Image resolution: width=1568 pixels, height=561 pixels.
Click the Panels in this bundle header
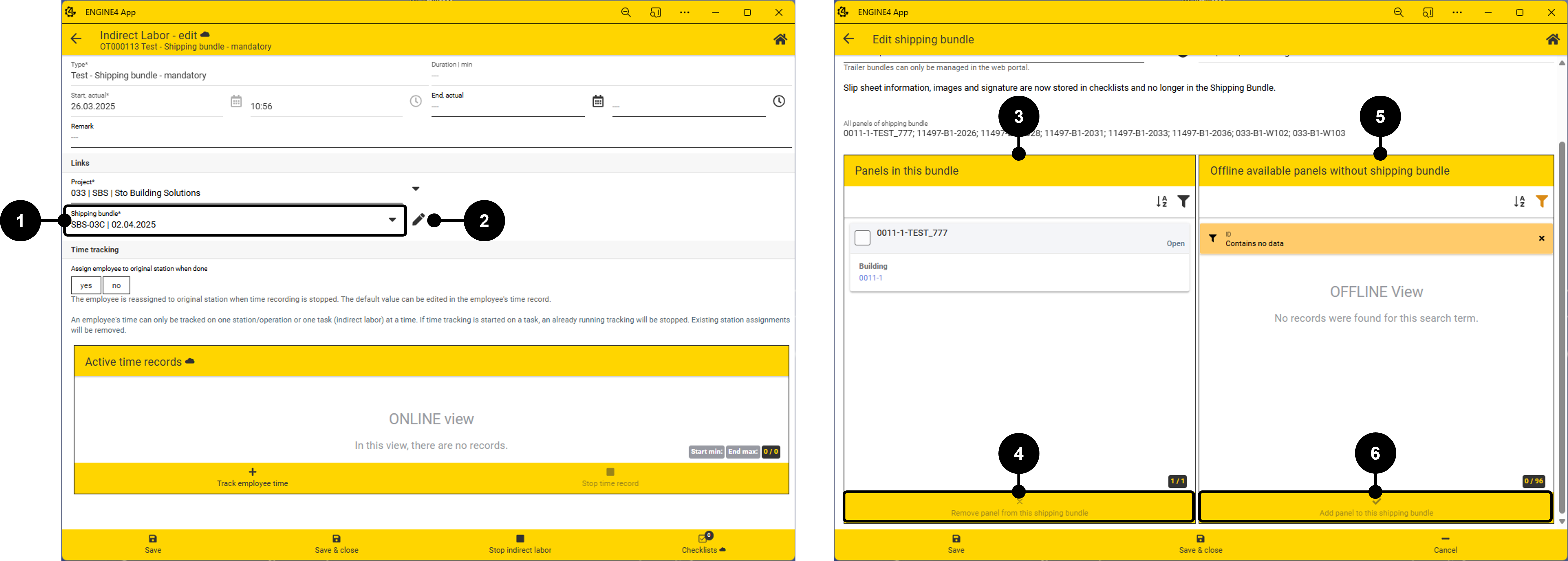click(1020, 171)
